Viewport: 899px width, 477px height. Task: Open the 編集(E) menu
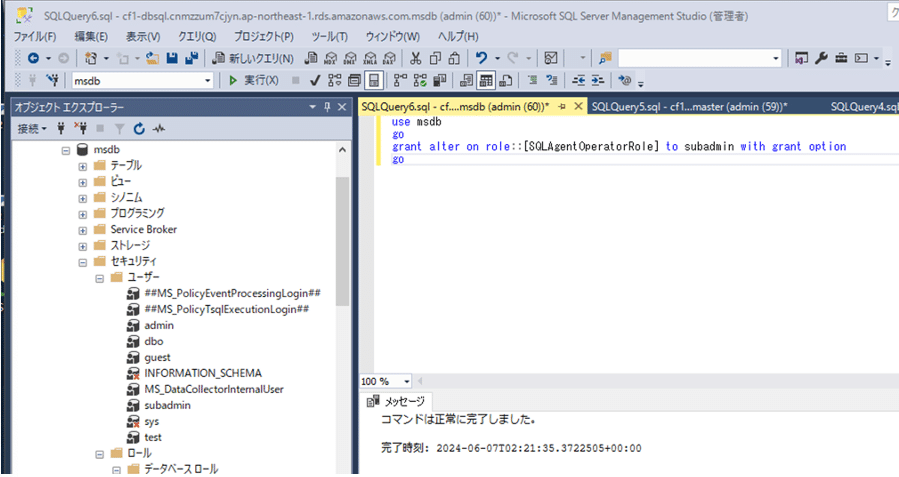[91, 37]
